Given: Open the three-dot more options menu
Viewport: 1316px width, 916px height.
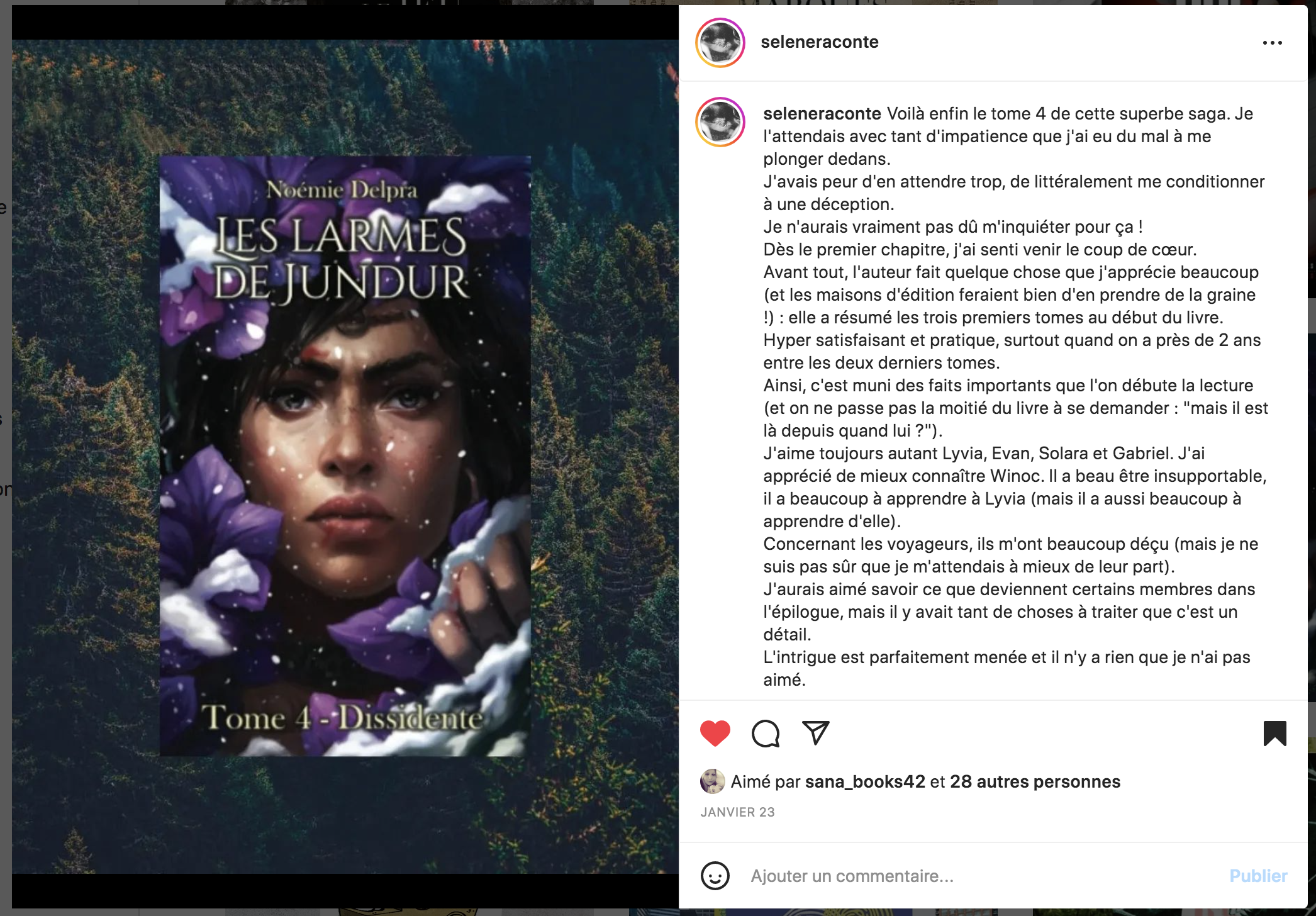Looking at the screenshot, I should 1272,43.
